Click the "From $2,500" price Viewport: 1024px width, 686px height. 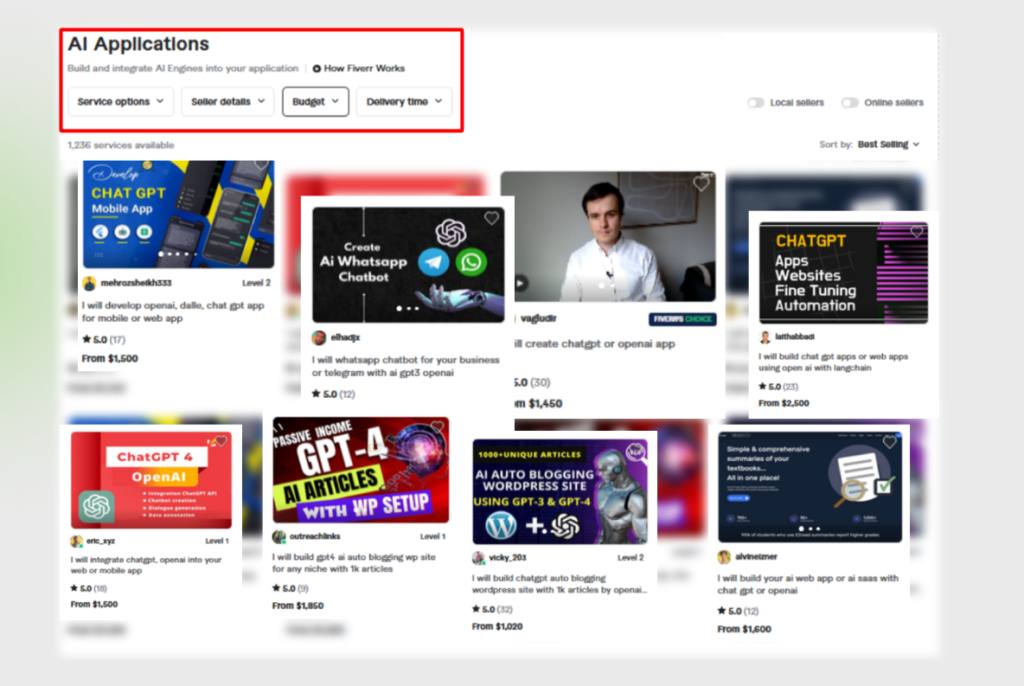[784, 403]
